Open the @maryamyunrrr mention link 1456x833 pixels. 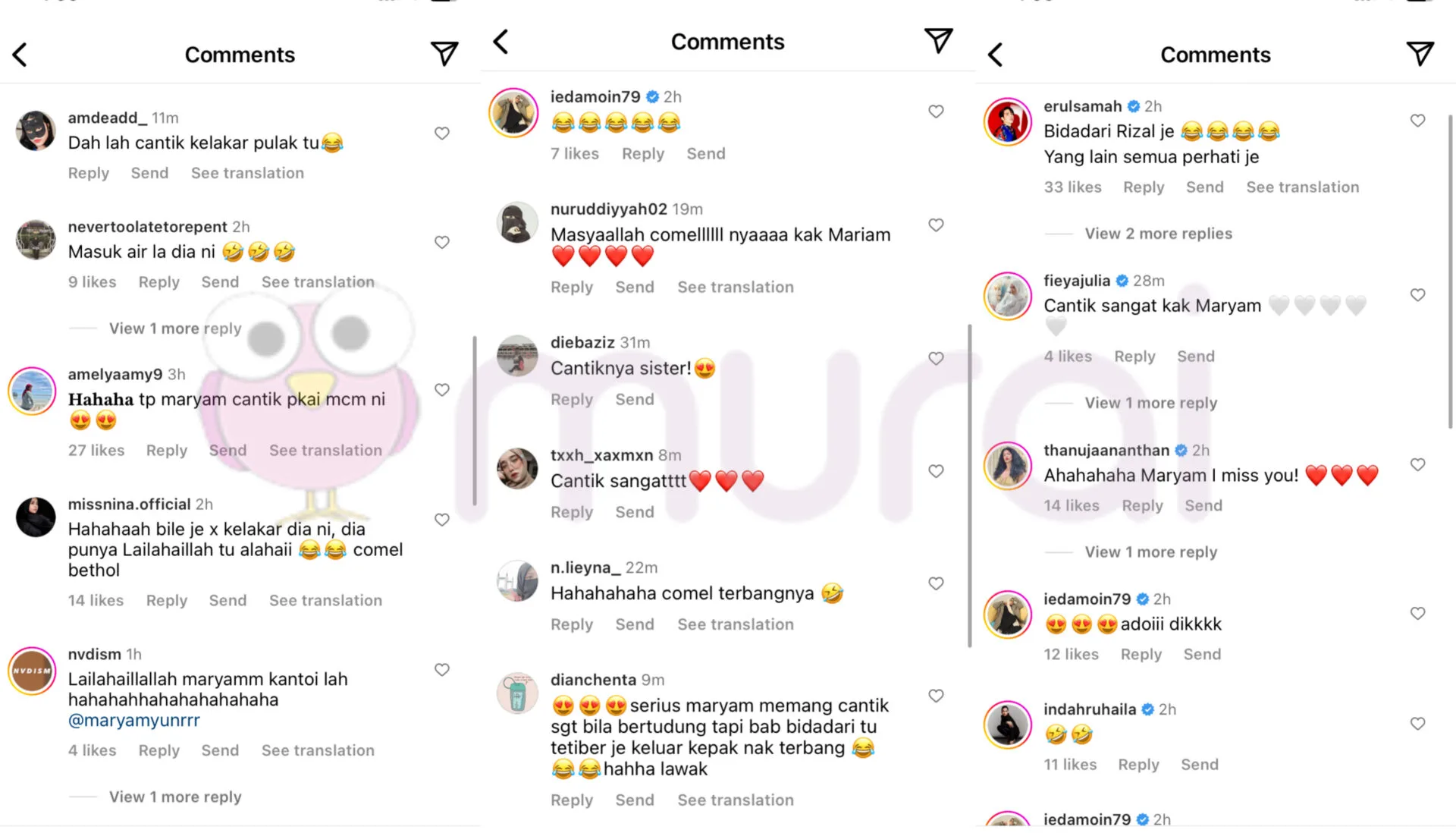[134, 720]
